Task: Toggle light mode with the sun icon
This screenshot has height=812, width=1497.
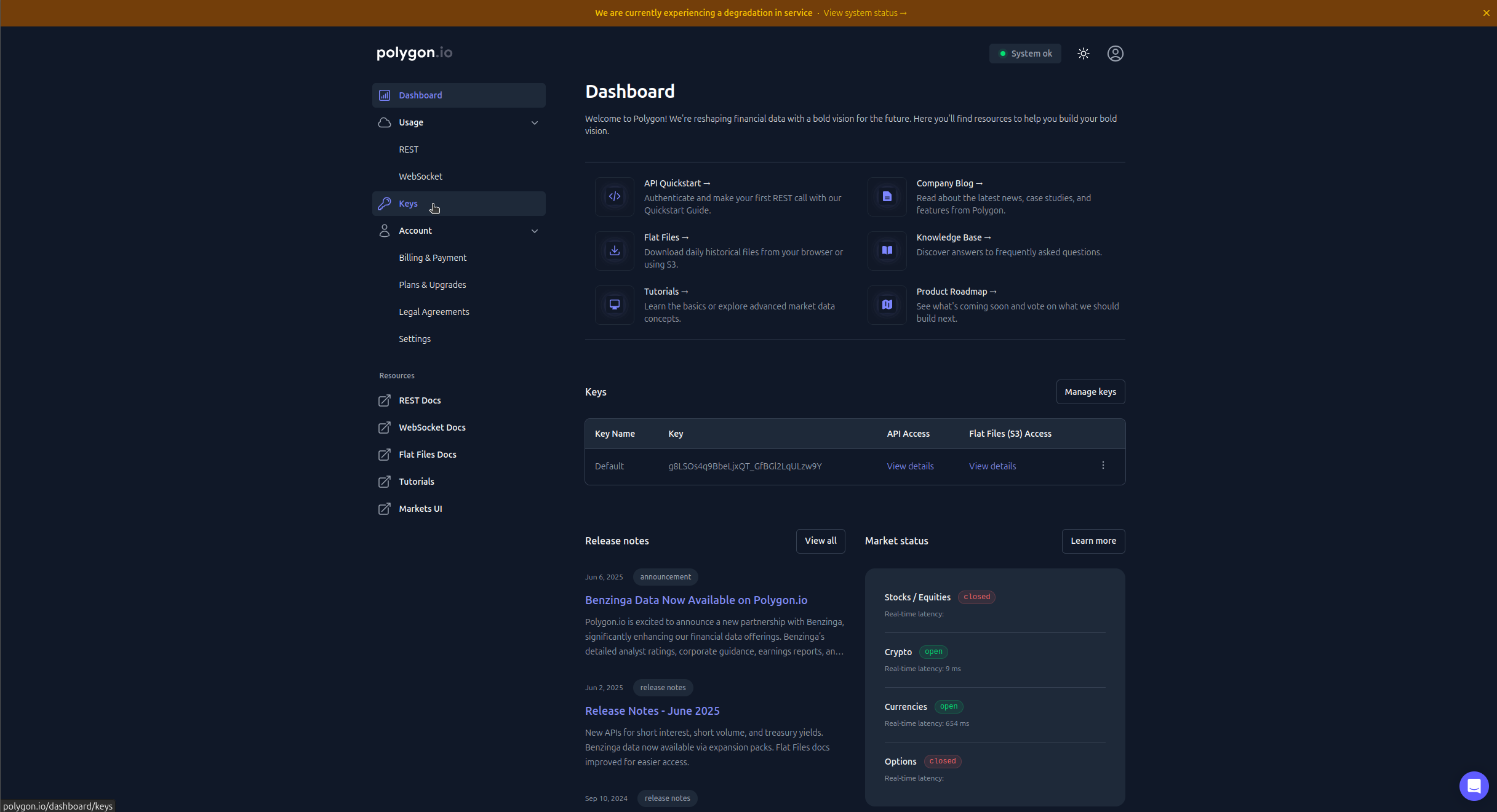Action: [x=1084, y=54]
